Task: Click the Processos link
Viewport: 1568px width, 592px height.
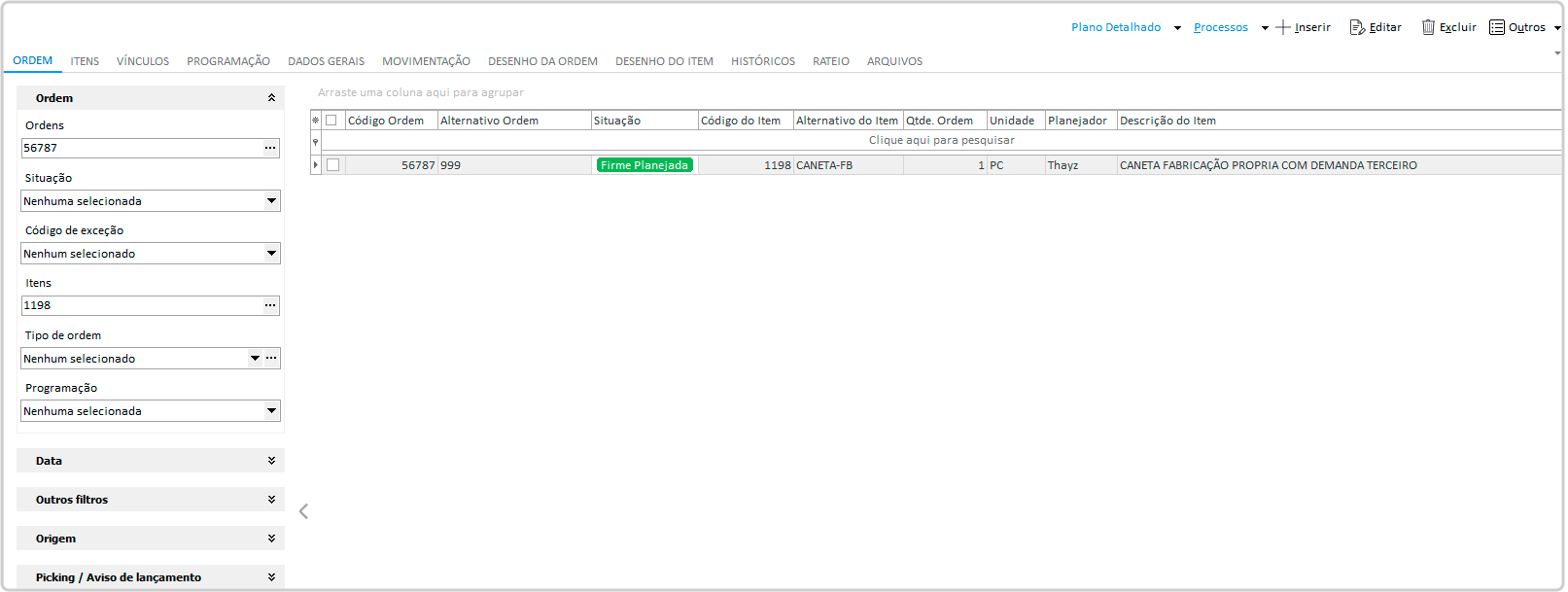Action: [1220, 27]
